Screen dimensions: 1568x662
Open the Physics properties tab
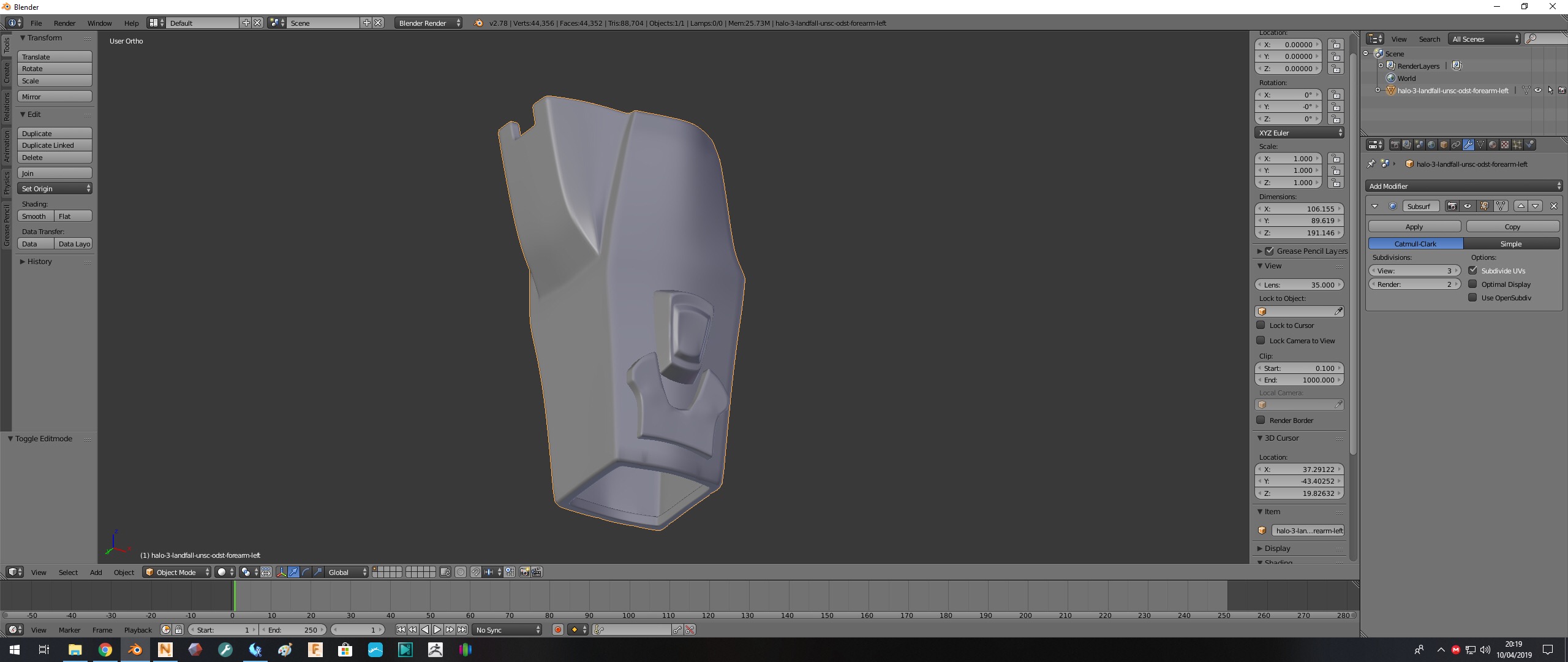coord(1529,145)
